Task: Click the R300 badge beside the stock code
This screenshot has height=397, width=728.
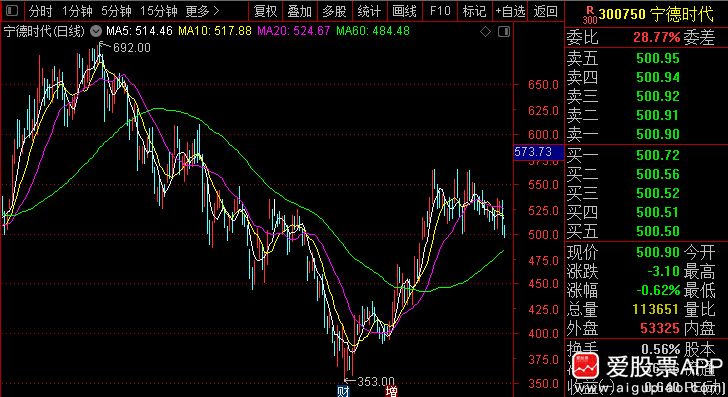Action: (x=589, y=14)
